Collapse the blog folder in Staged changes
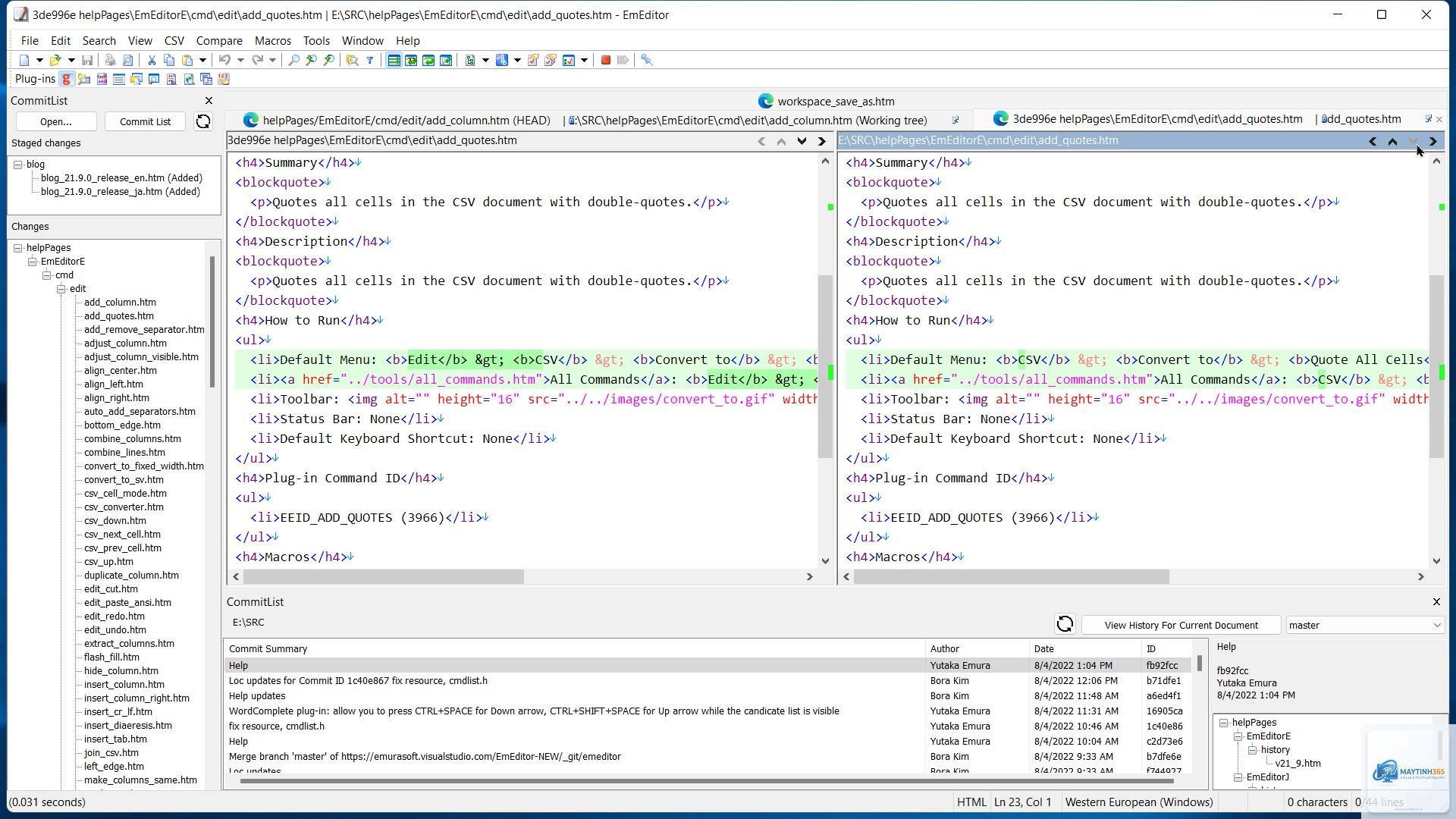Image resolution: width=1456 pixels, height=819 pixels. 18,165
